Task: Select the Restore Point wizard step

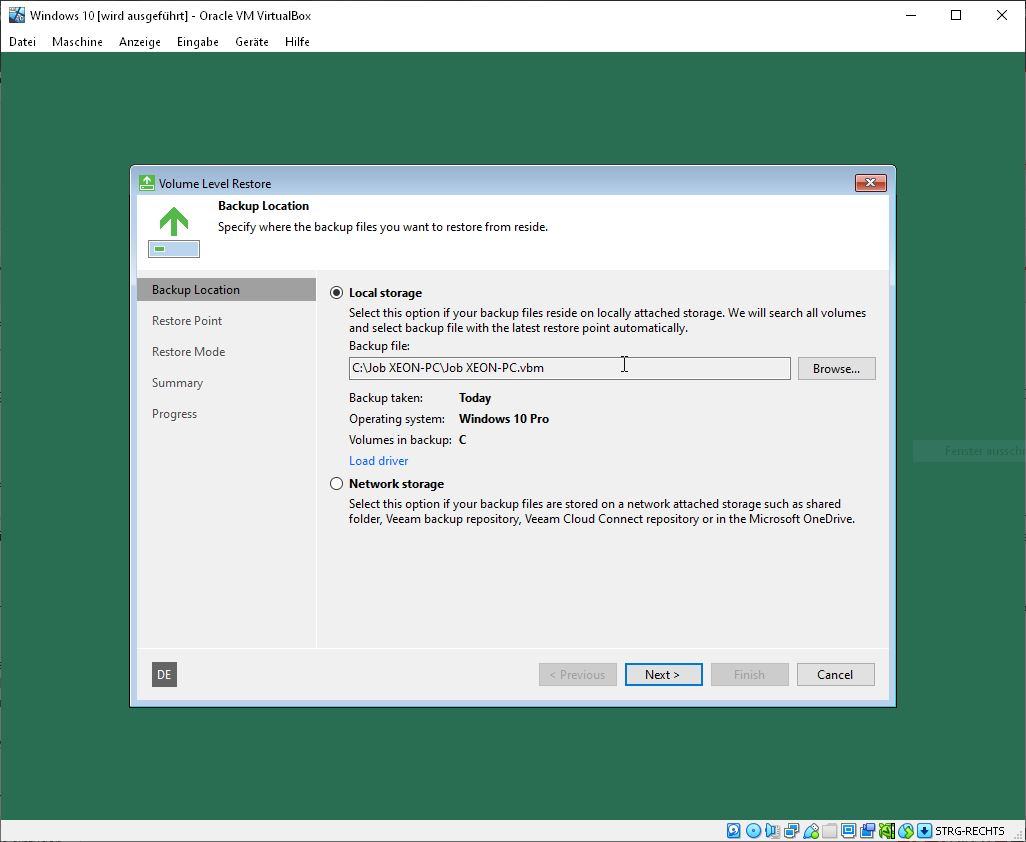Action: (x=187, y=321)
